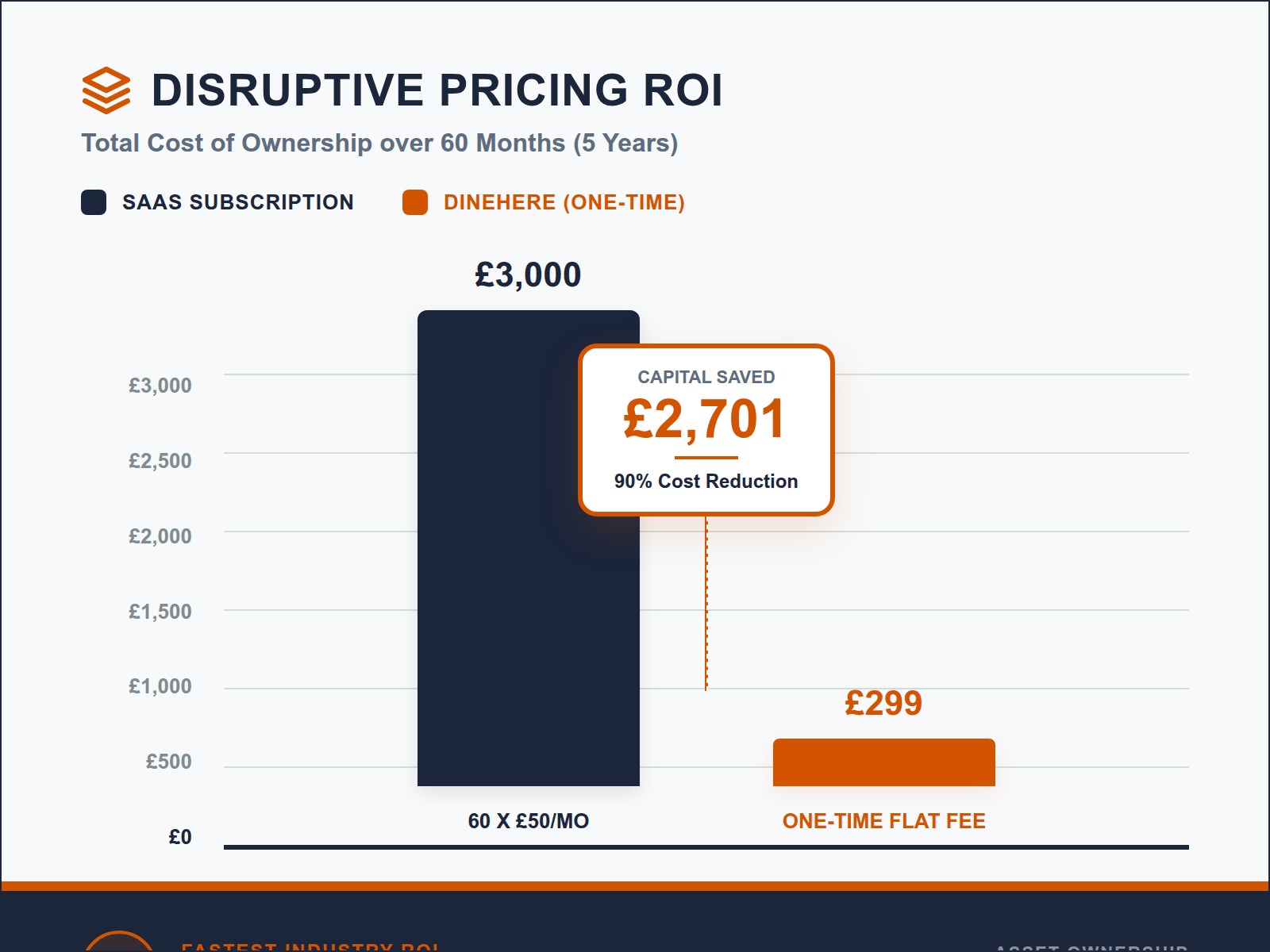The height and width of the screenshot is (952, 1270).
Task: Click the CAPITAL SAVED callout title
Action: (x=706, y=377)
